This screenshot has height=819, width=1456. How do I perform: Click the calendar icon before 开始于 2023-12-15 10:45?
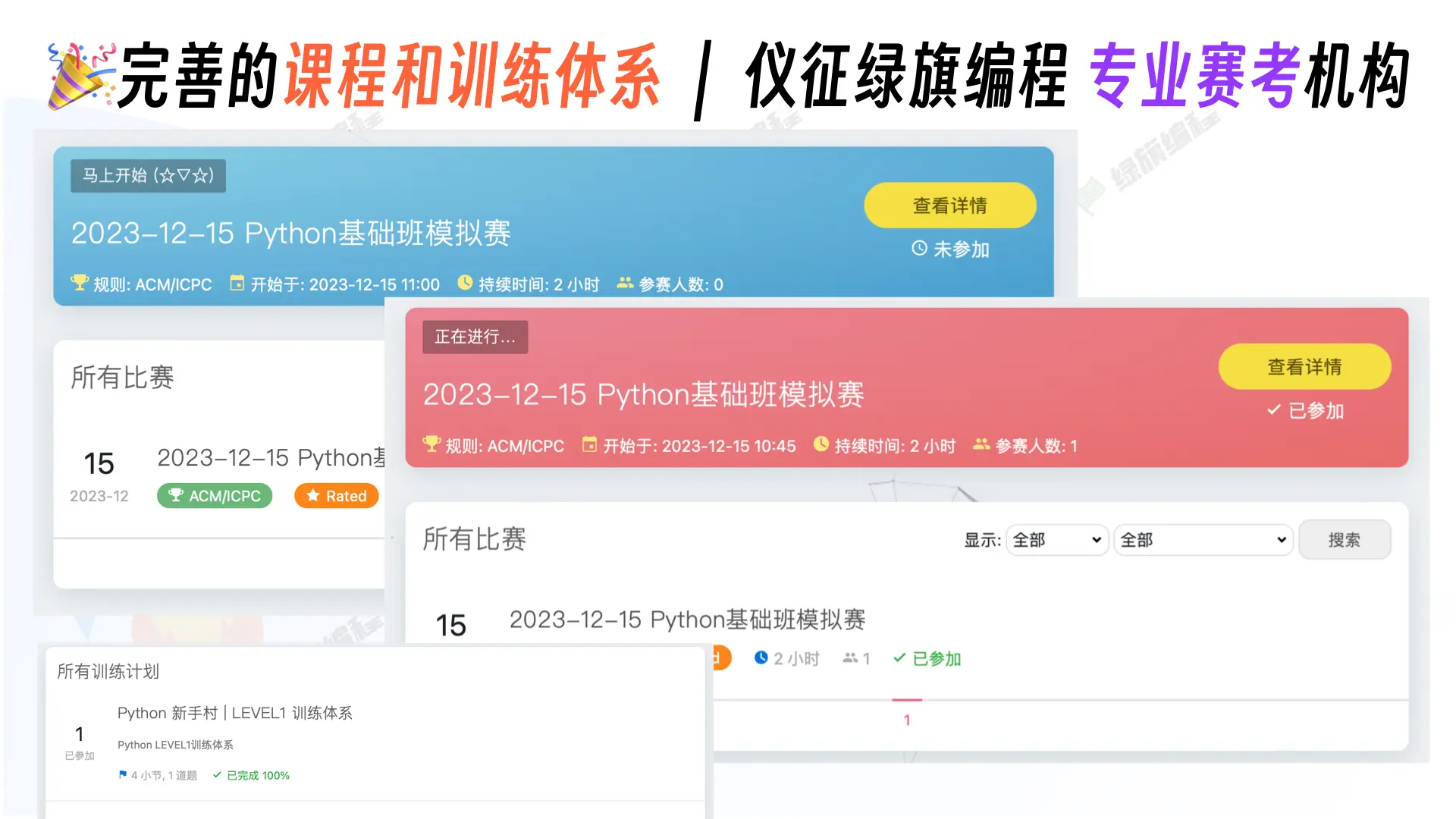point(589,444)
